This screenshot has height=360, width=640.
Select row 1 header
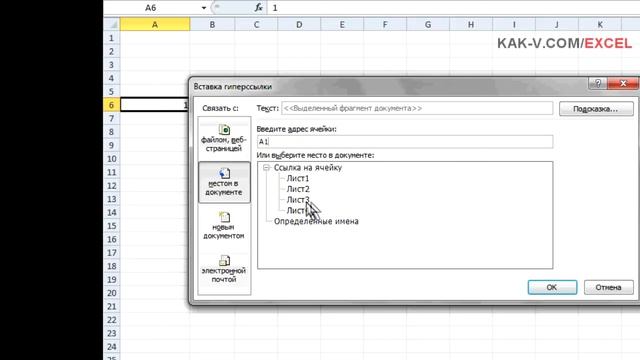pos(112,38)
